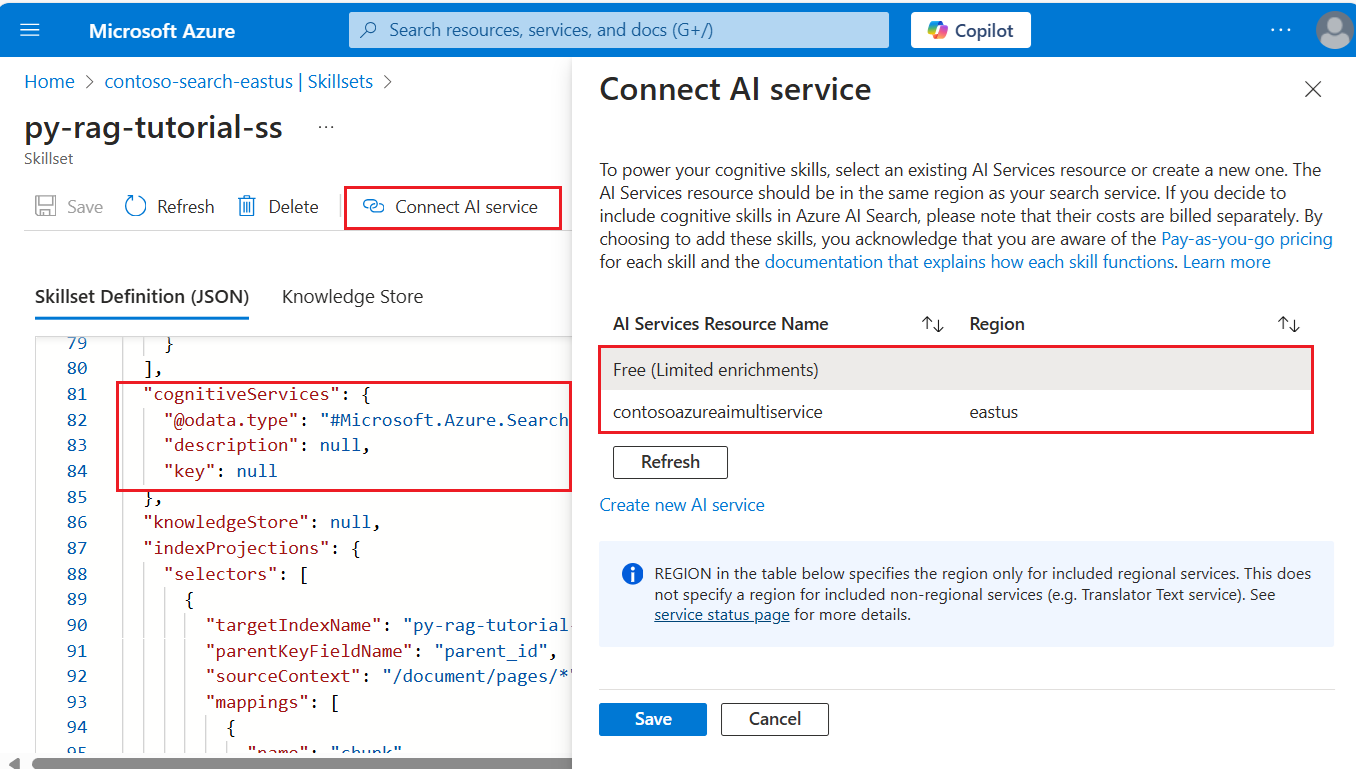This screenshot has height=769, width=1356.
Task: Close the Connect AI service panel
Action: (1313, 90)
